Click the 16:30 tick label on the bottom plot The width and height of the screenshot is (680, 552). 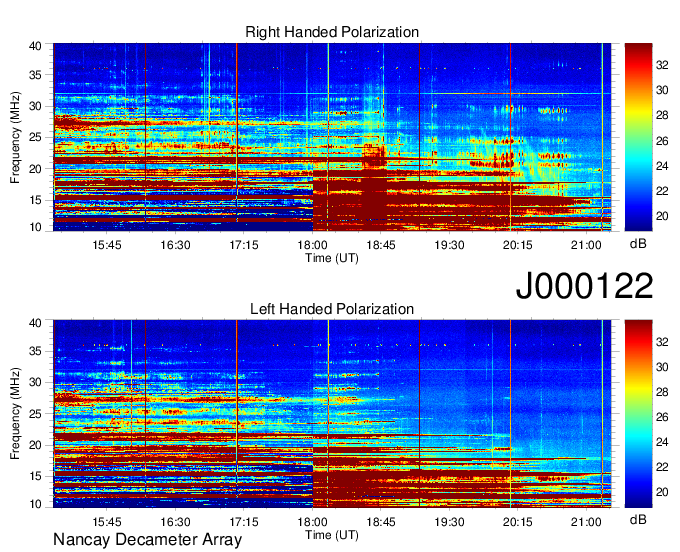(175, 522)
